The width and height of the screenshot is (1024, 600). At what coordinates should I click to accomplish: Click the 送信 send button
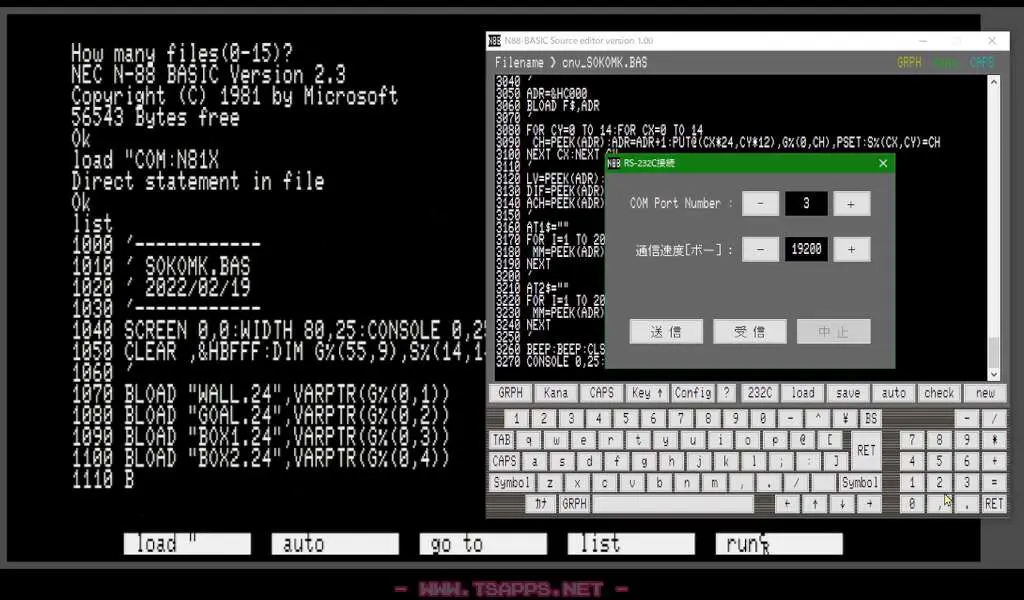tap(666, 332)
